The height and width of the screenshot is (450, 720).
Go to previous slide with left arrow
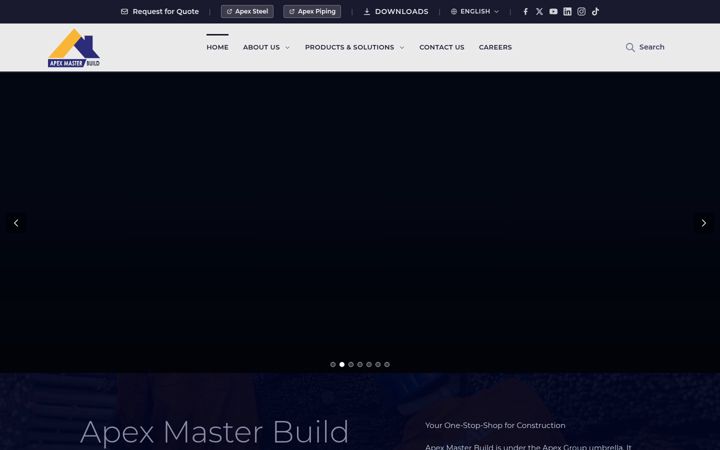tap(16, 223)
